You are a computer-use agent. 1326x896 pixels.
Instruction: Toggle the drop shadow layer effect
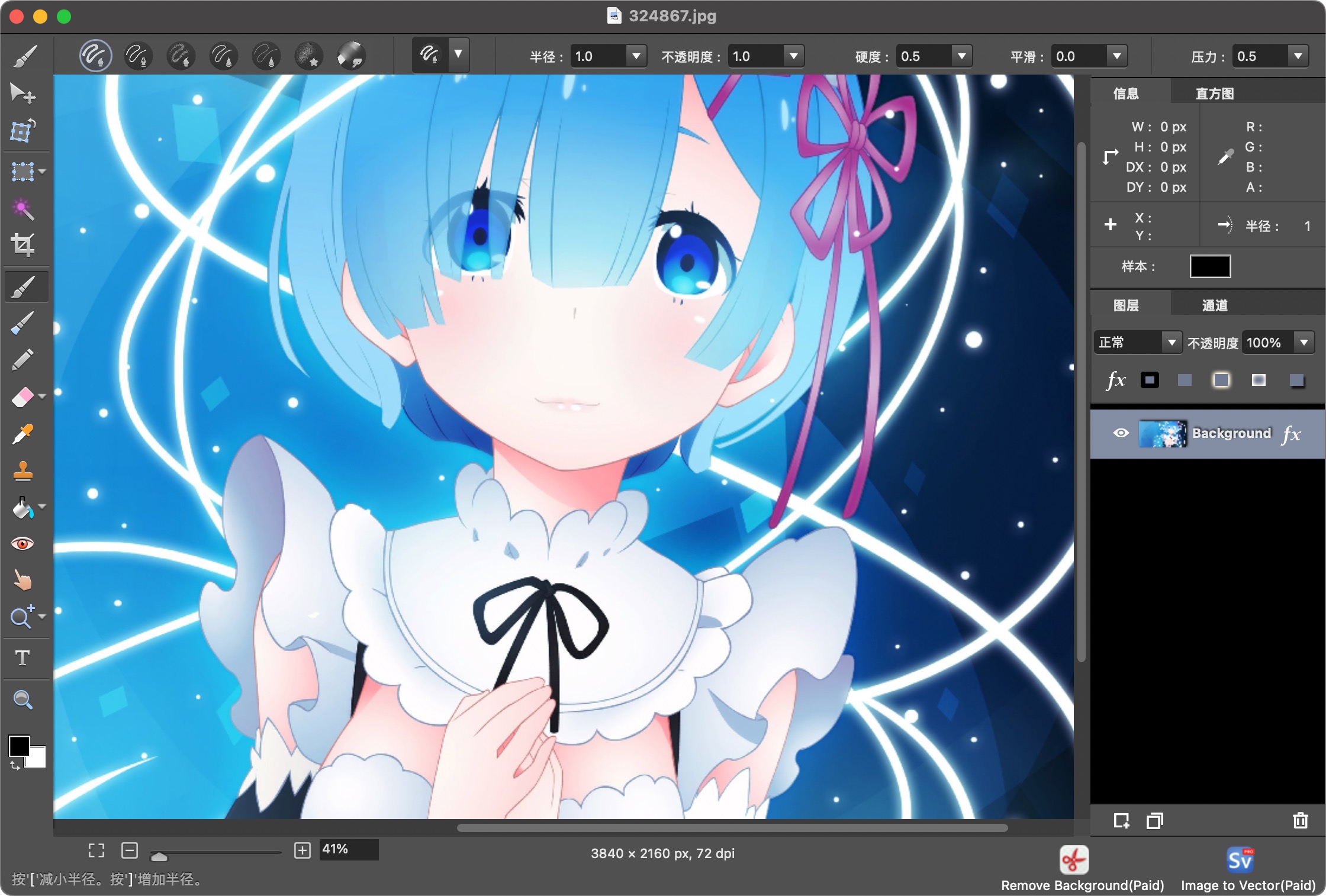pos(1296,380)
